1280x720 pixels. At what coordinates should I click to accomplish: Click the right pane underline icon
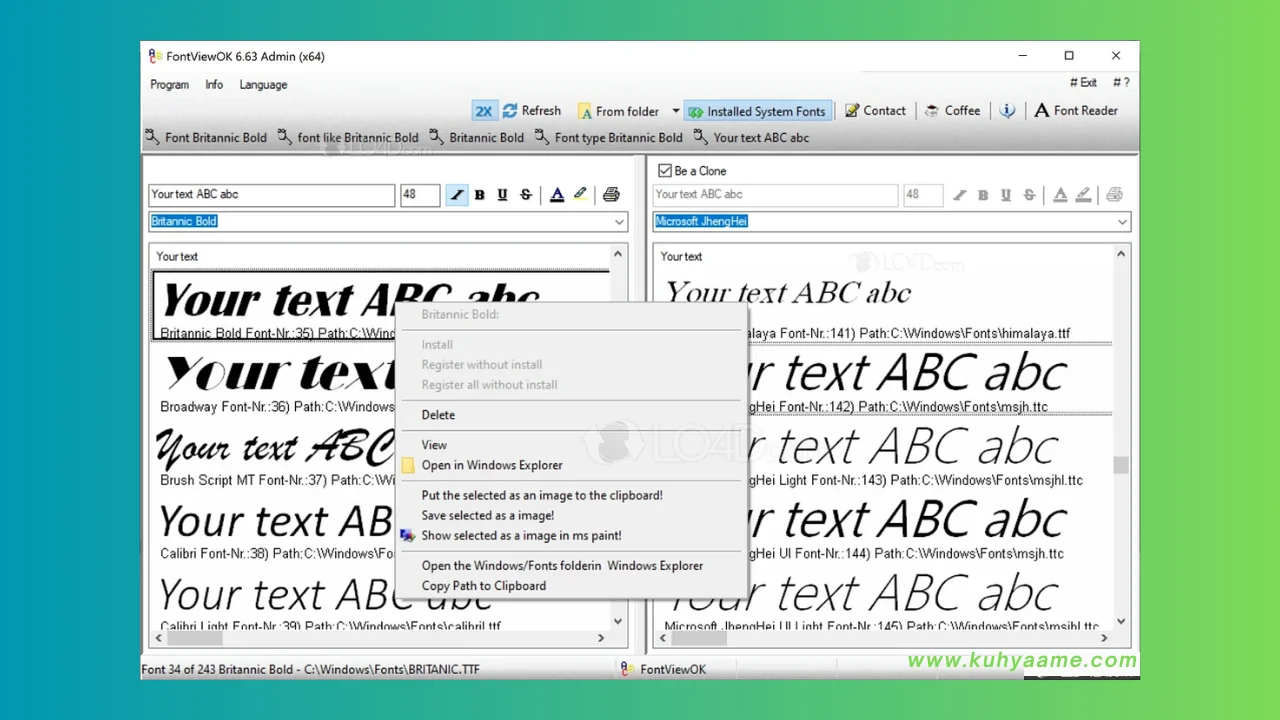coord(1006,195)
